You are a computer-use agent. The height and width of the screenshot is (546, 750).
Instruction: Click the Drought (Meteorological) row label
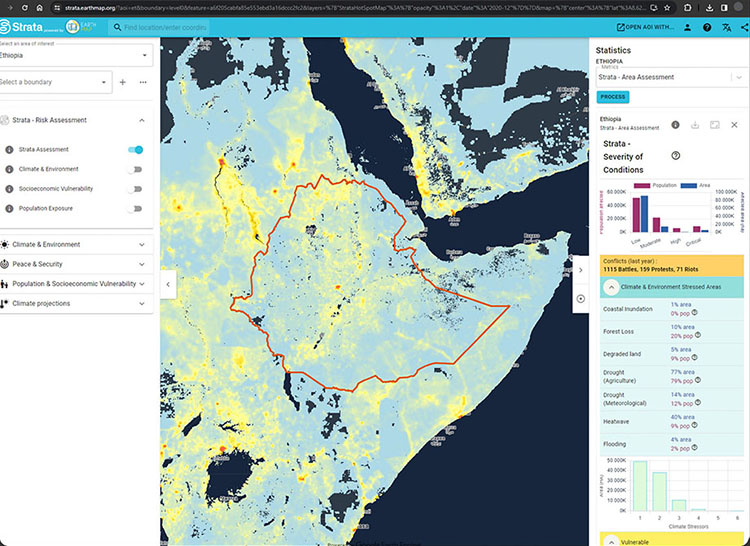tap(625, 399)
